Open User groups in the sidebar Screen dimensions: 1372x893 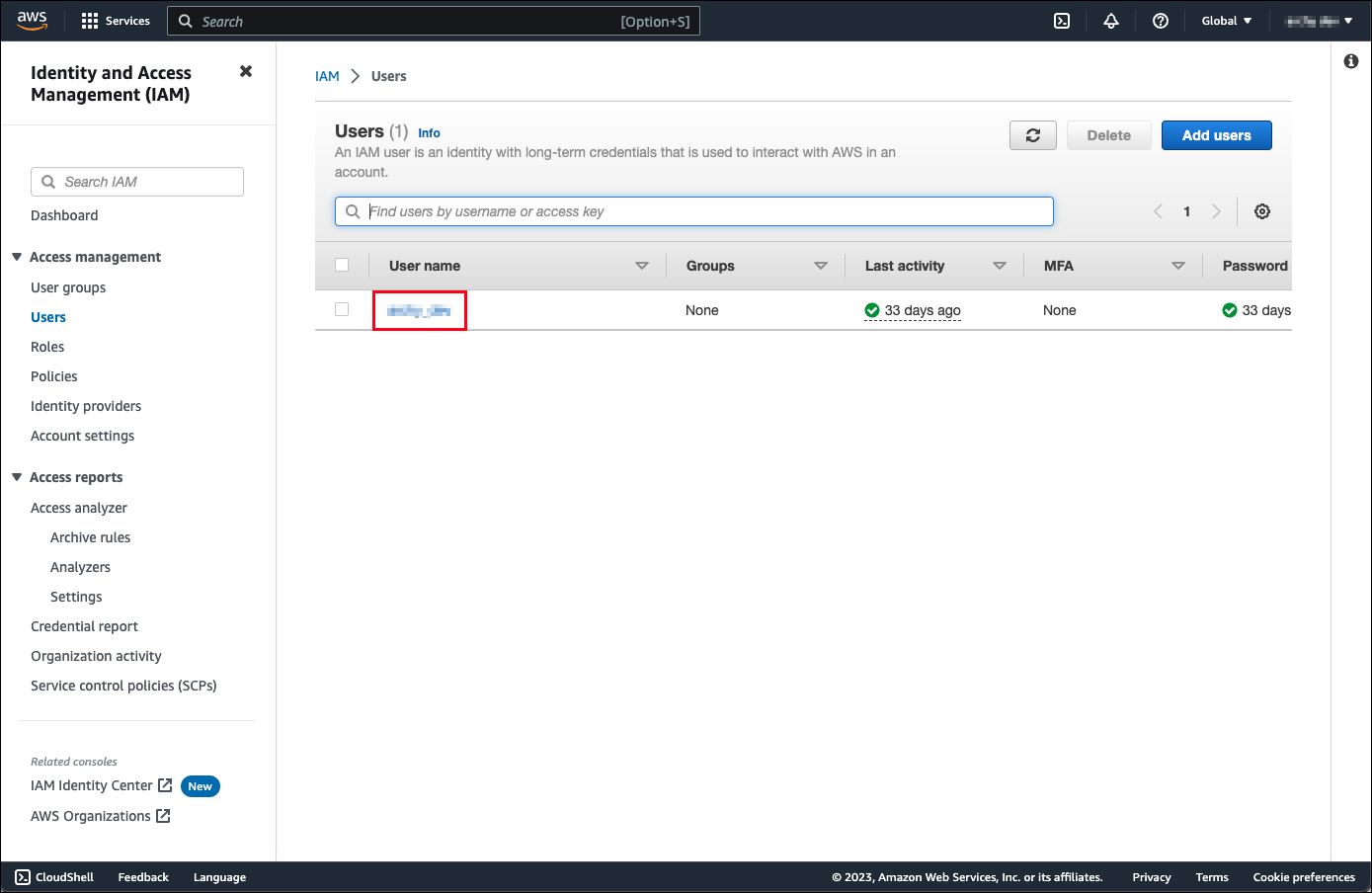[68, 287]
